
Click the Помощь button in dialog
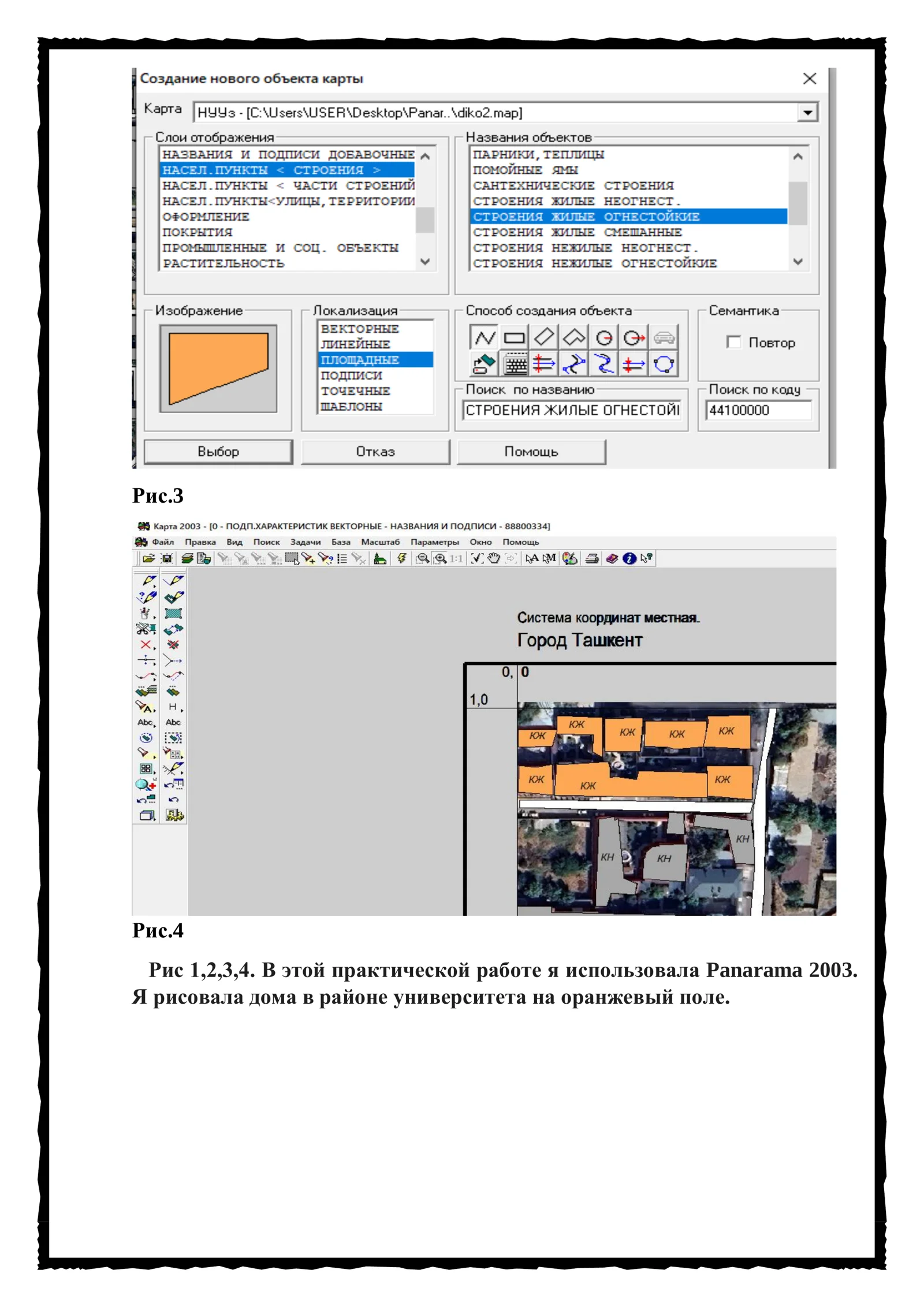531,451
